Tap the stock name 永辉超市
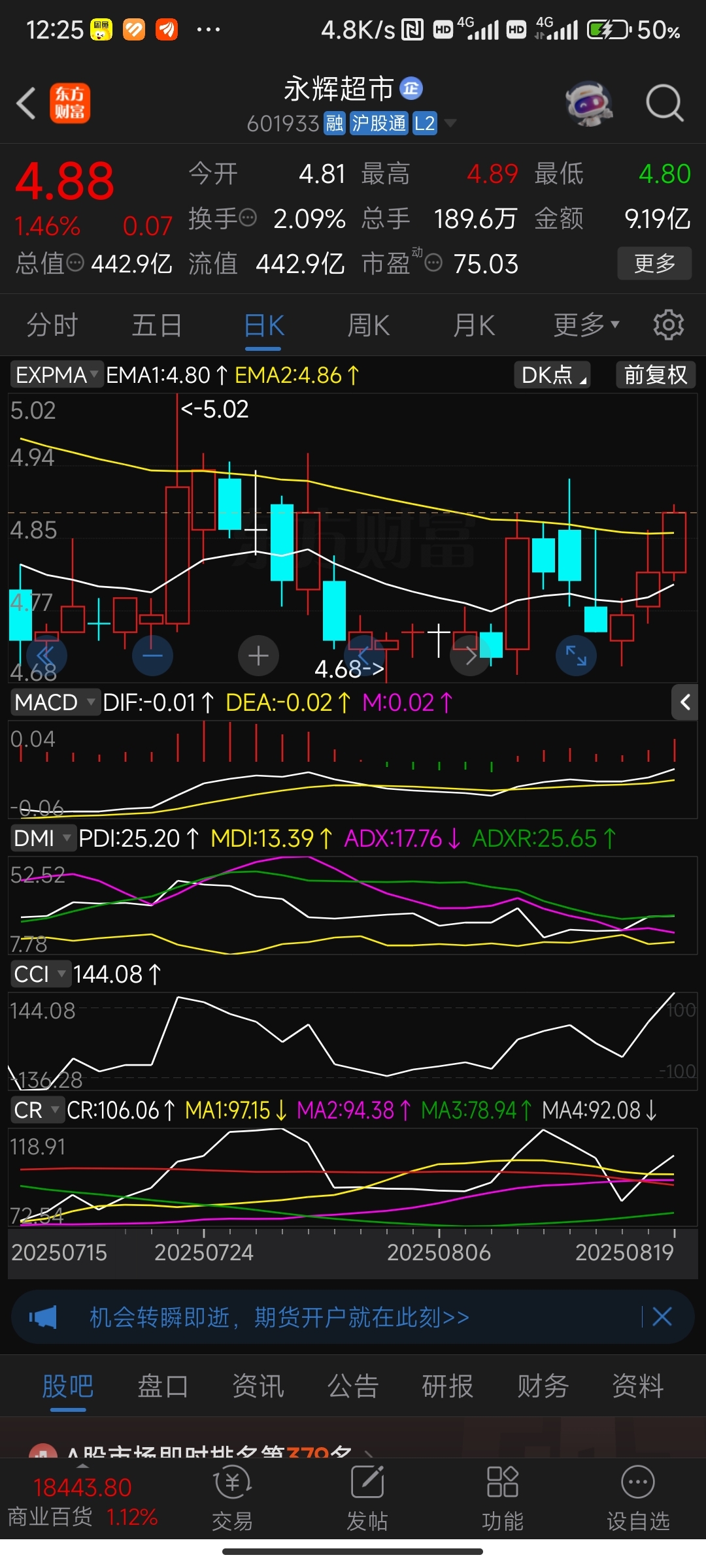This screenshot has height=1568, width=706. 339,89
